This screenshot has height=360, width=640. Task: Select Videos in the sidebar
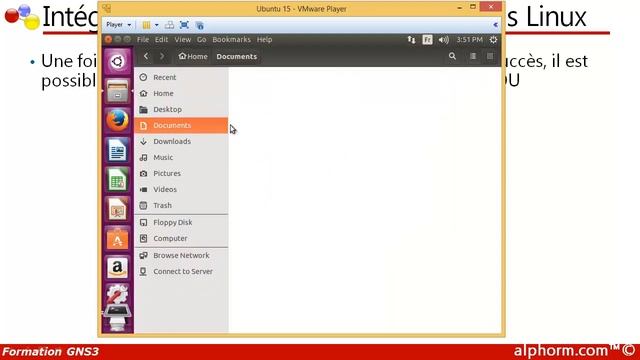click(181, 189)
